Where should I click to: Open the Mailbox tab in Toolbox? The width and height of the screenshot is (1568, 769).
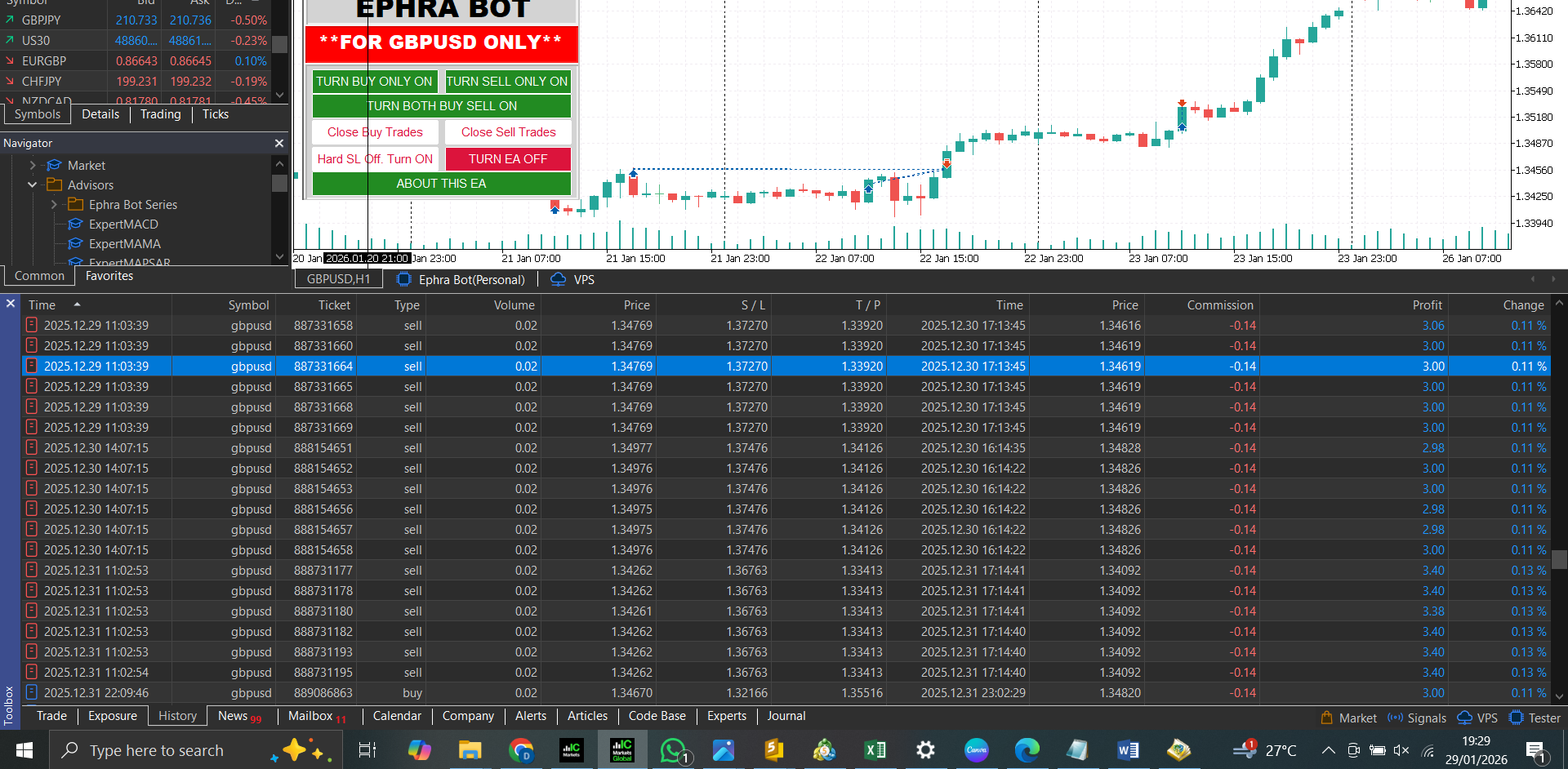tap(317, 716)
